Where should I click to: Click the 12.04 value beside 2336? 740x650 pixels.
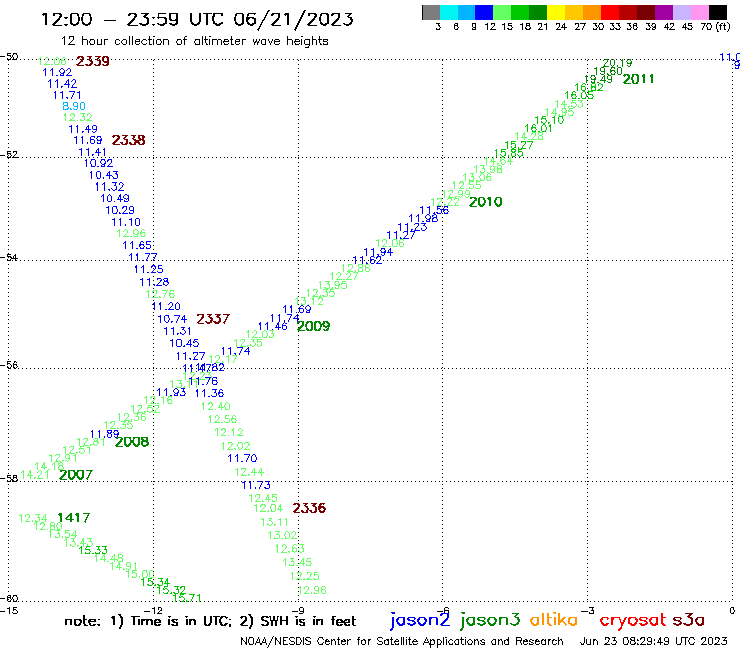(268, 508)
